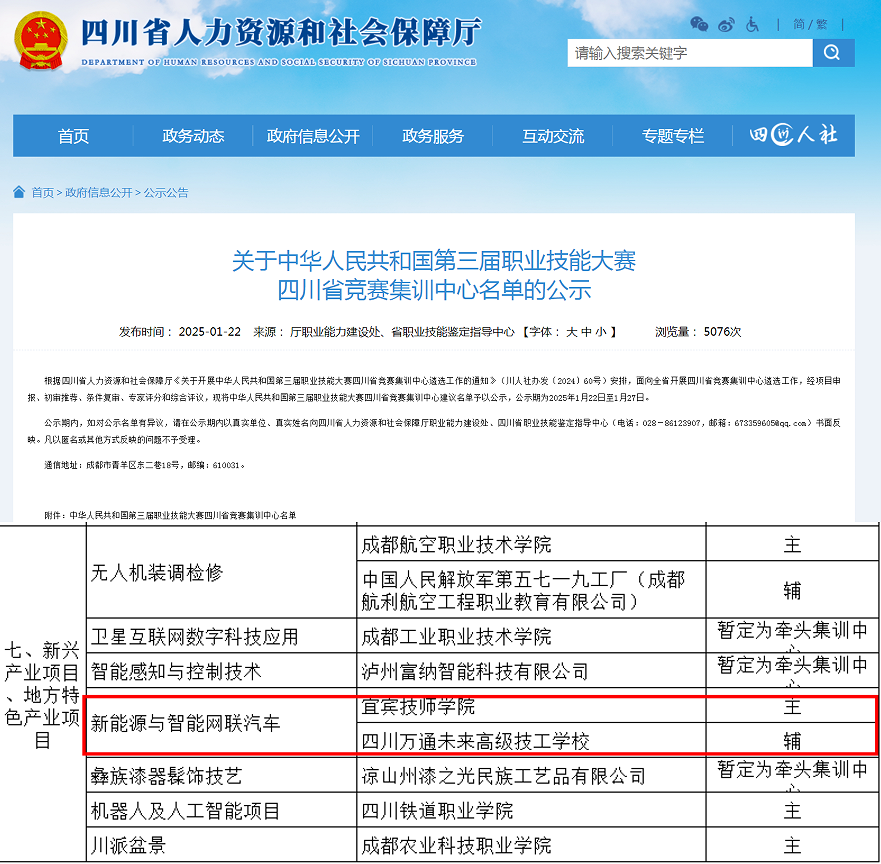Screen dimensions: 881x864
Task: Open the 政务动态 menu
Action: 193,136
